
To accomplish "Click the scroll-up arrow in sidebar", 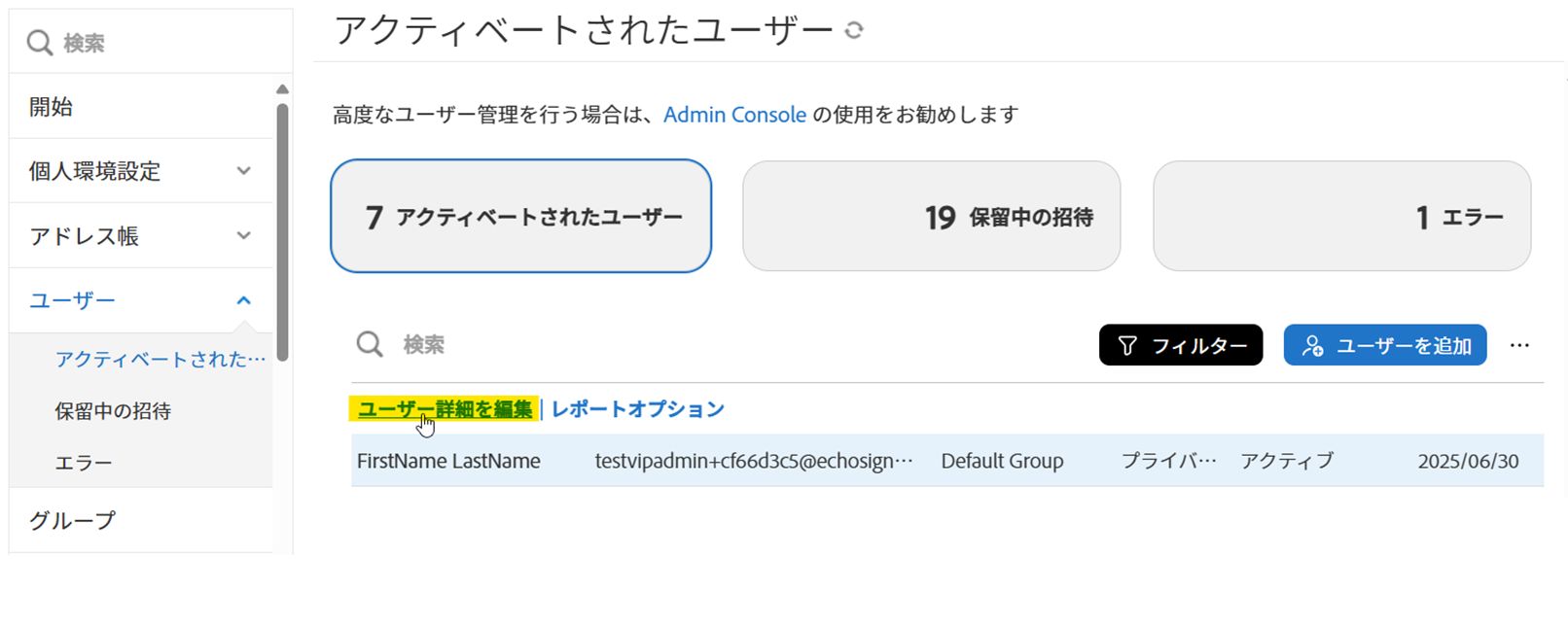I will [x=282, y=89].
